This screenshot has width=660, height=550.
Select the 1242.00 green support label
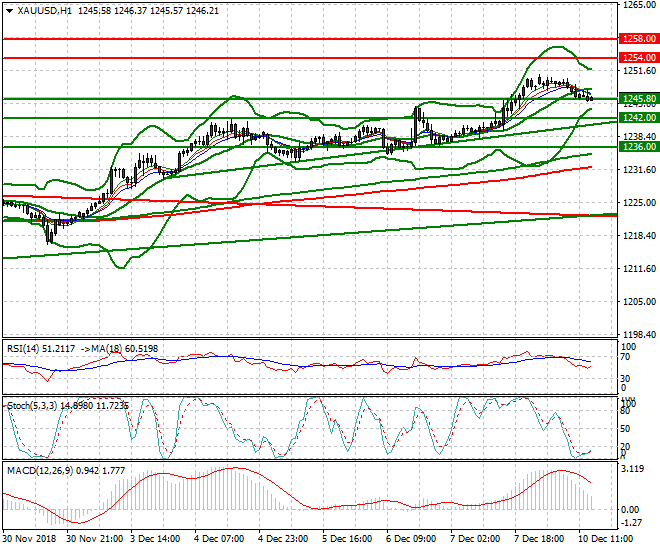click(x=639, y=118)
